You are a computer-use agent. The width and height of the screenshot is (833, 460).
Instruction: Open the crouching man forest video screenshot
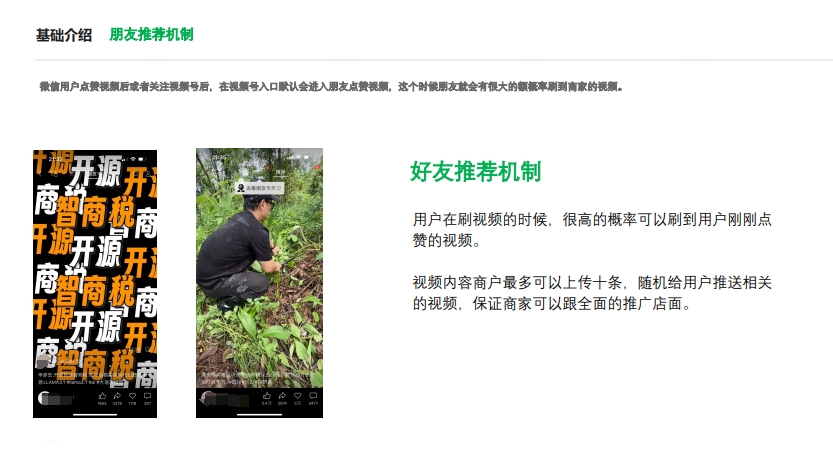pyautogui.click(x=259, y=283)
